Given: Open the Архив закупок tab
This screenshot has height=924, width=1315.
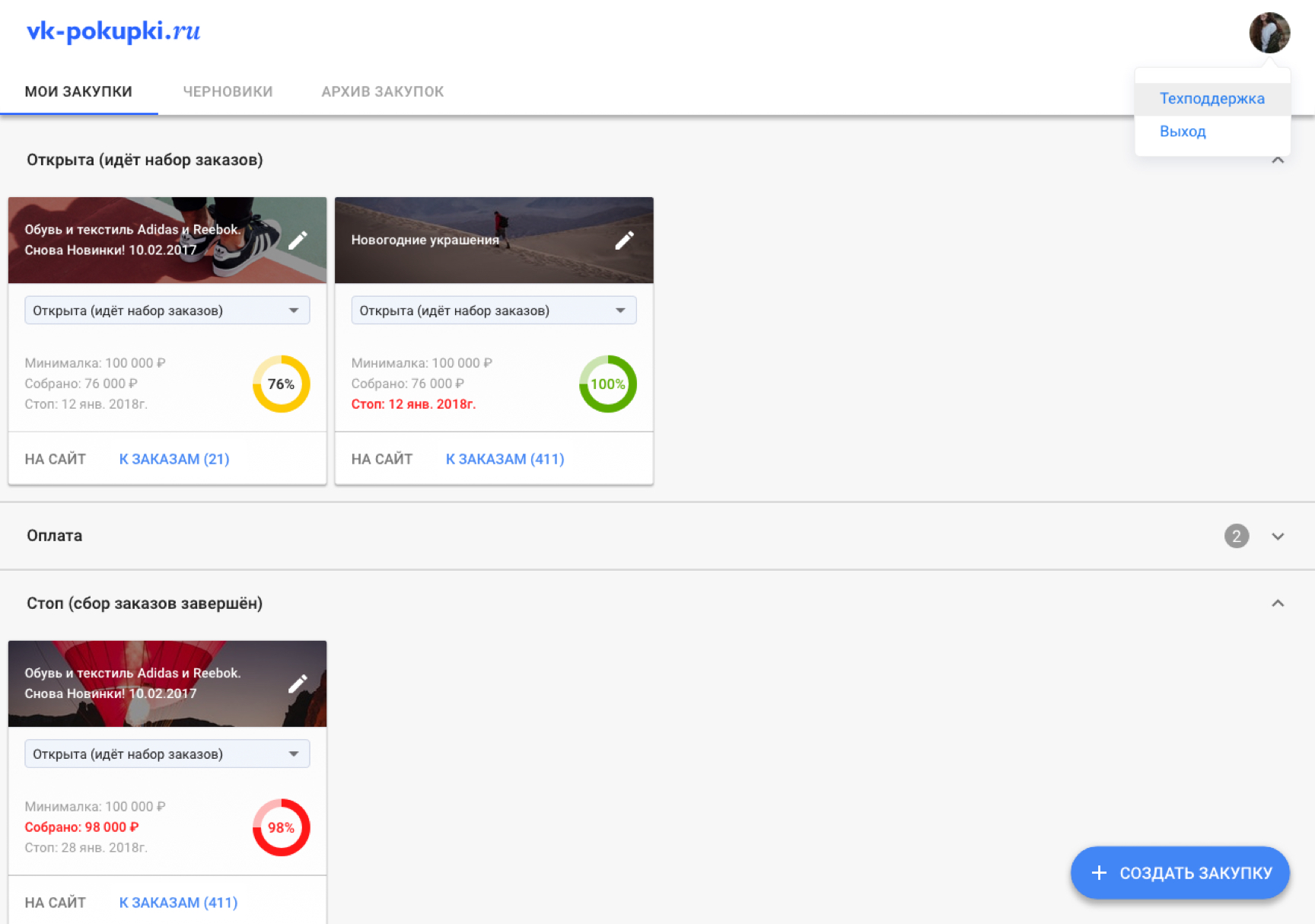Looking at the screenshot, I should pos(383,91).
